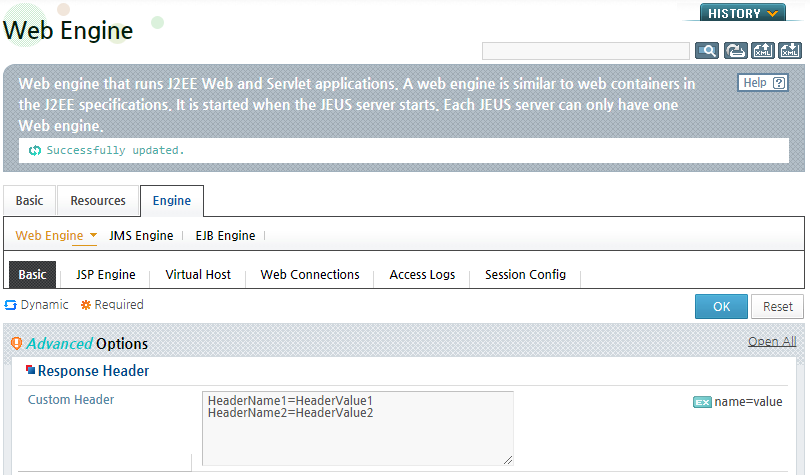
Task: Click the Advanced Options heading text
Action: (x=87, y=343)
